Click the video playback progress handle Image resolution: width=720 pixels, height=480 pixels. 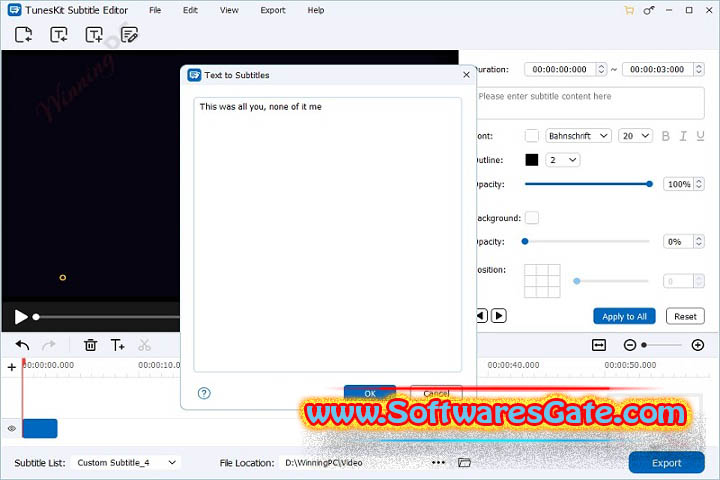point(36,317)
